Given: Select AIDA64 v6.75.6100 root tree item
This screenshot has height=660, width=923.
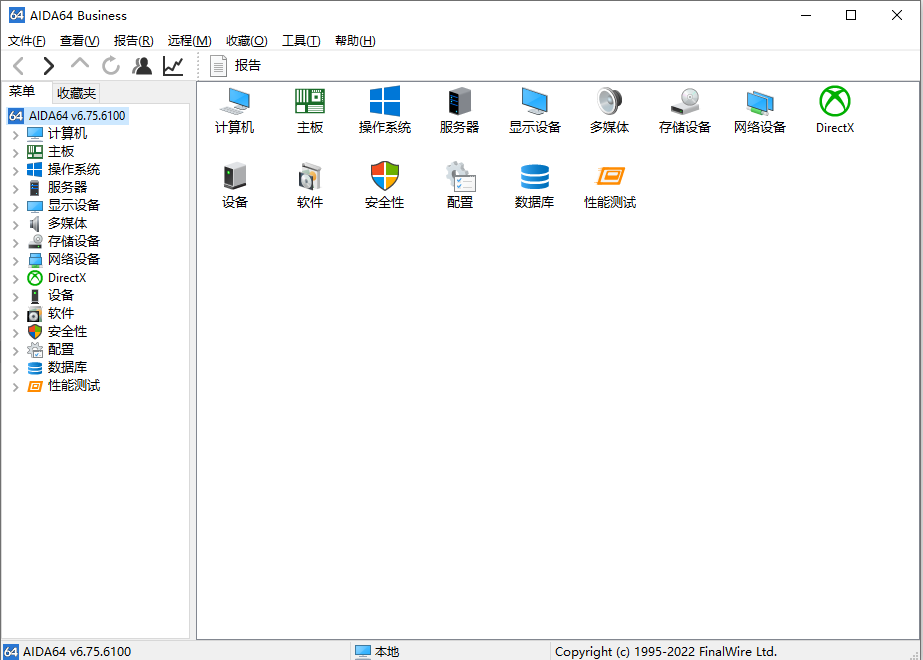Looking at the screenshot, I should [76, 116].
